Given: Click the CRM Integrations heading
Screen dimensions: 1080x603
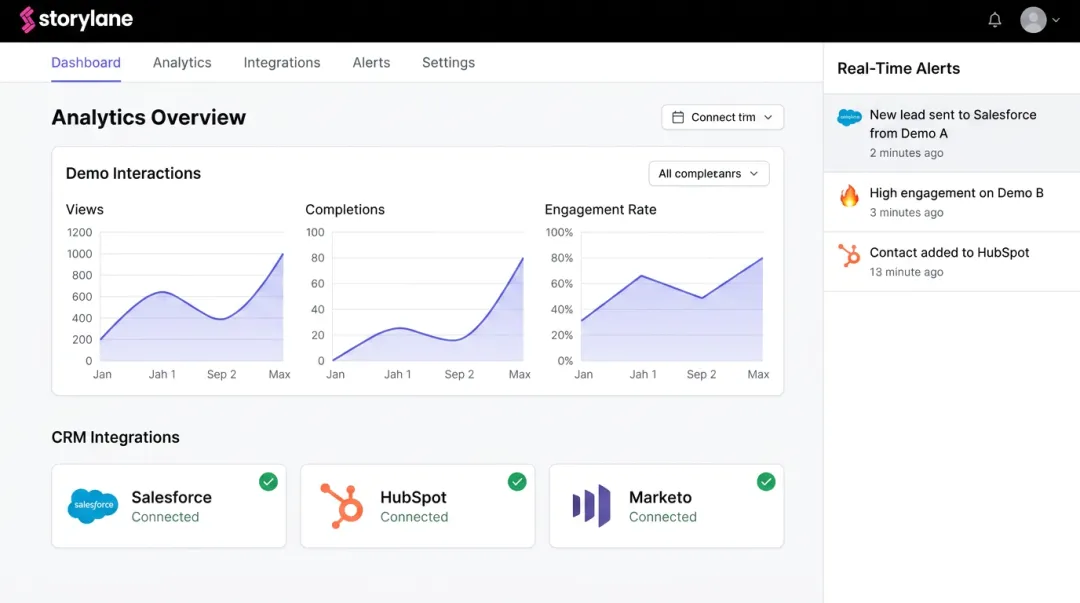Looking at the screenshot, I should [x=116, y=437].
